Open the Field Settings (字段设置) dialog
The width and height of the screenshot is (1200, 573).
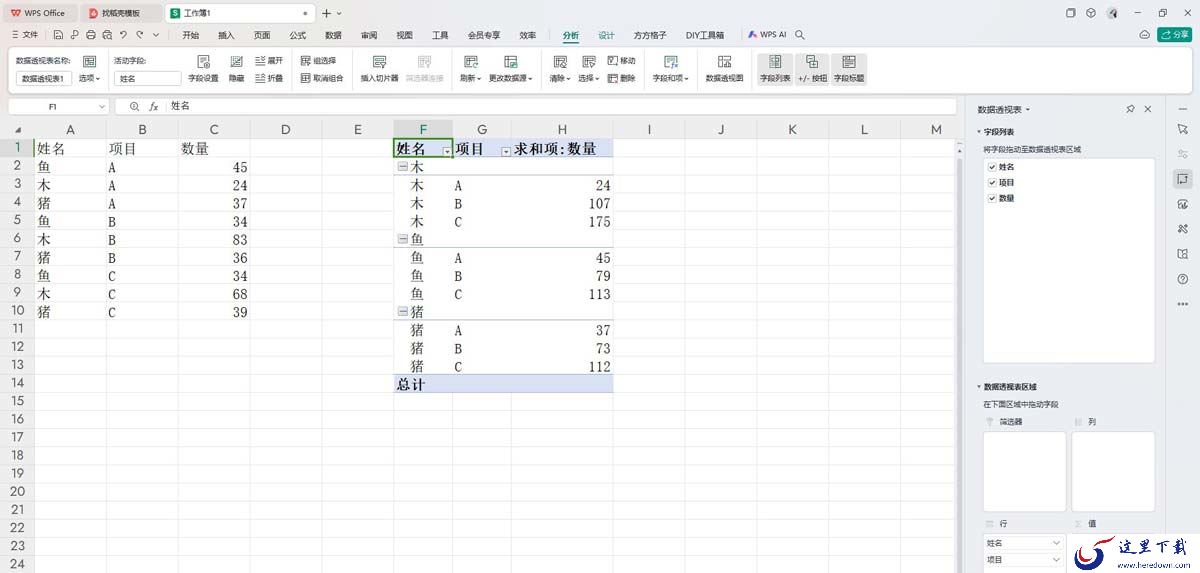tap(203, 68)
